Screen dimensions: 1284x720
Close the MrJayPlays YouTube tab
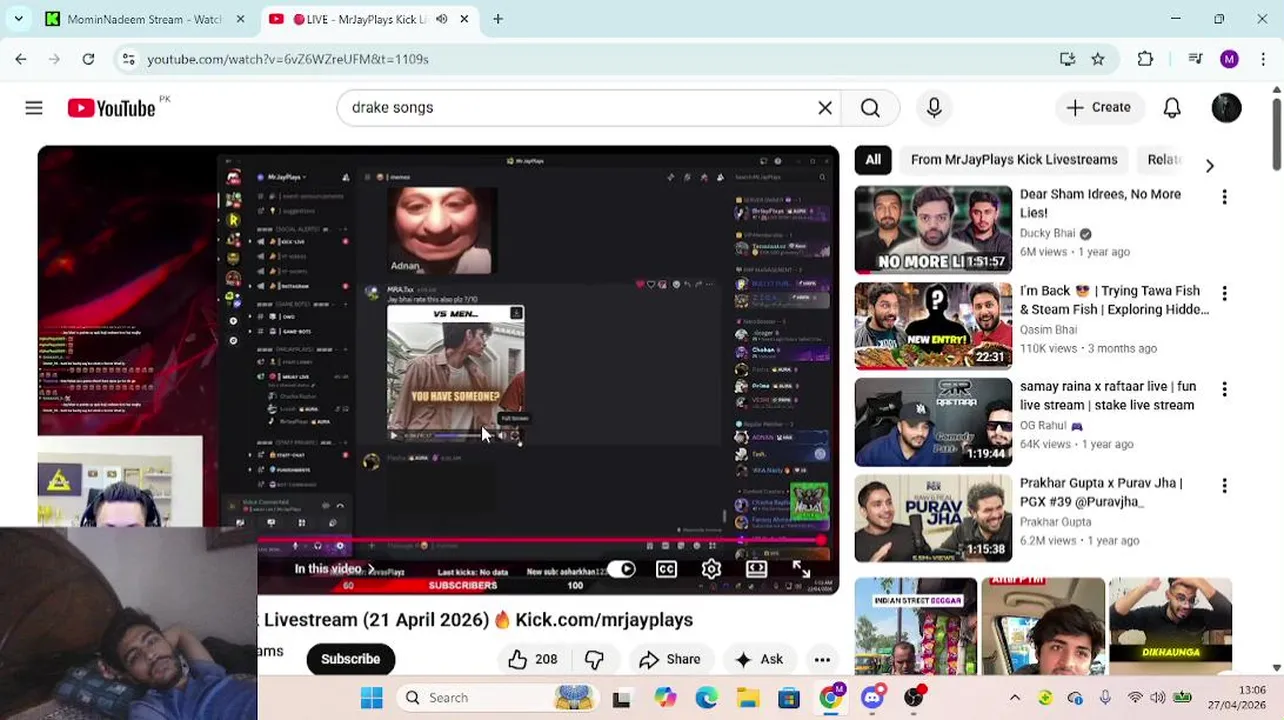[464, 19]
